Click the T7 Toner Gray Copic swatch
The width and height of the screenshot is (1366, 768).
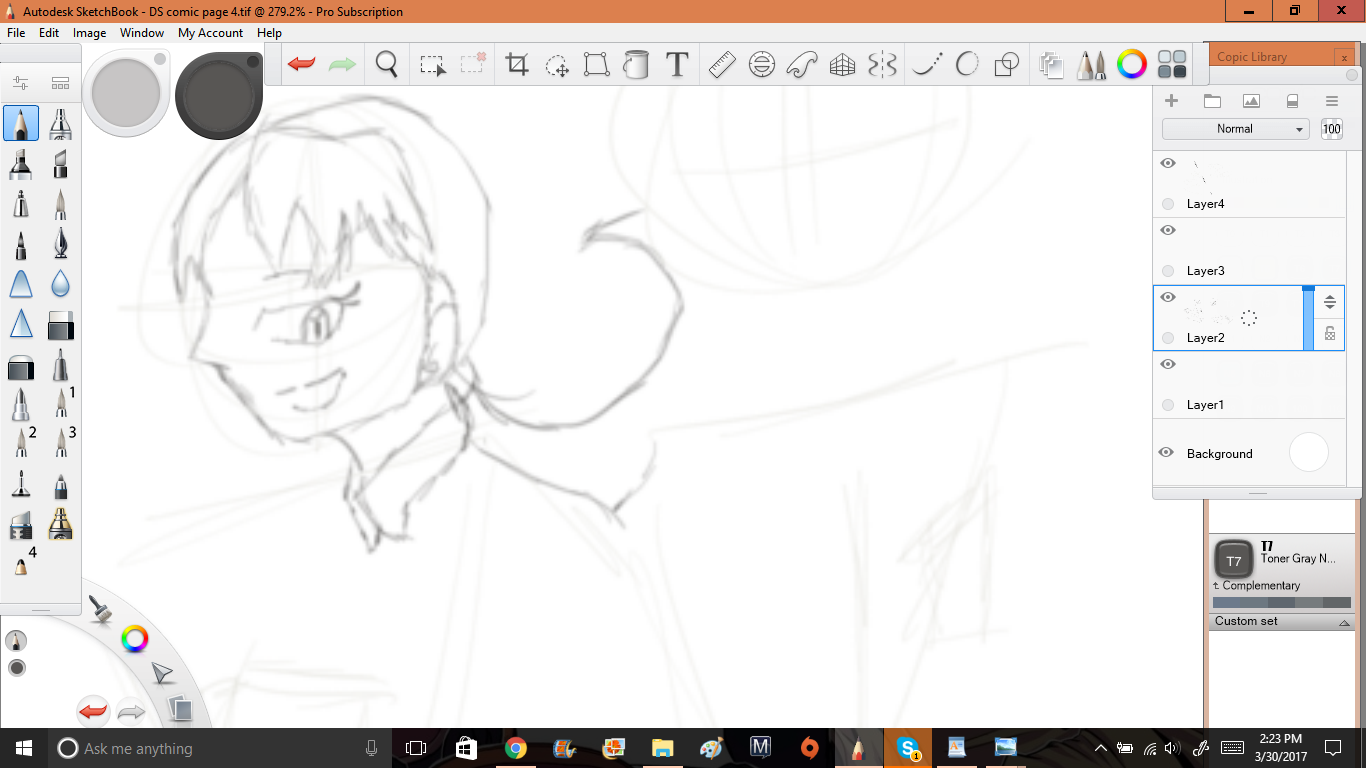(1234, 560)
